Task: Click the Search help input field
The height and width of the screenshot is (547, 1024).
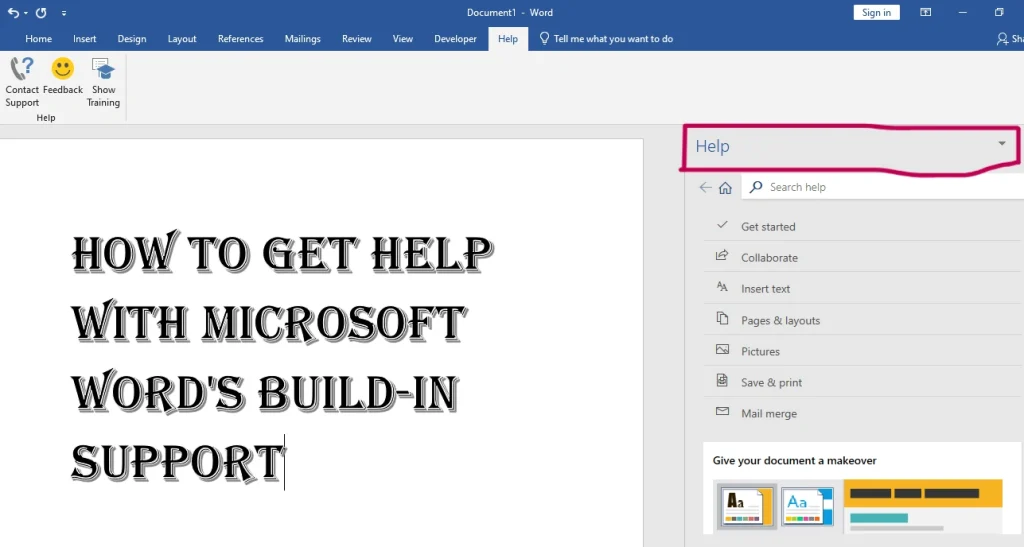Action: pyautogui.click(x=883, y=187)
